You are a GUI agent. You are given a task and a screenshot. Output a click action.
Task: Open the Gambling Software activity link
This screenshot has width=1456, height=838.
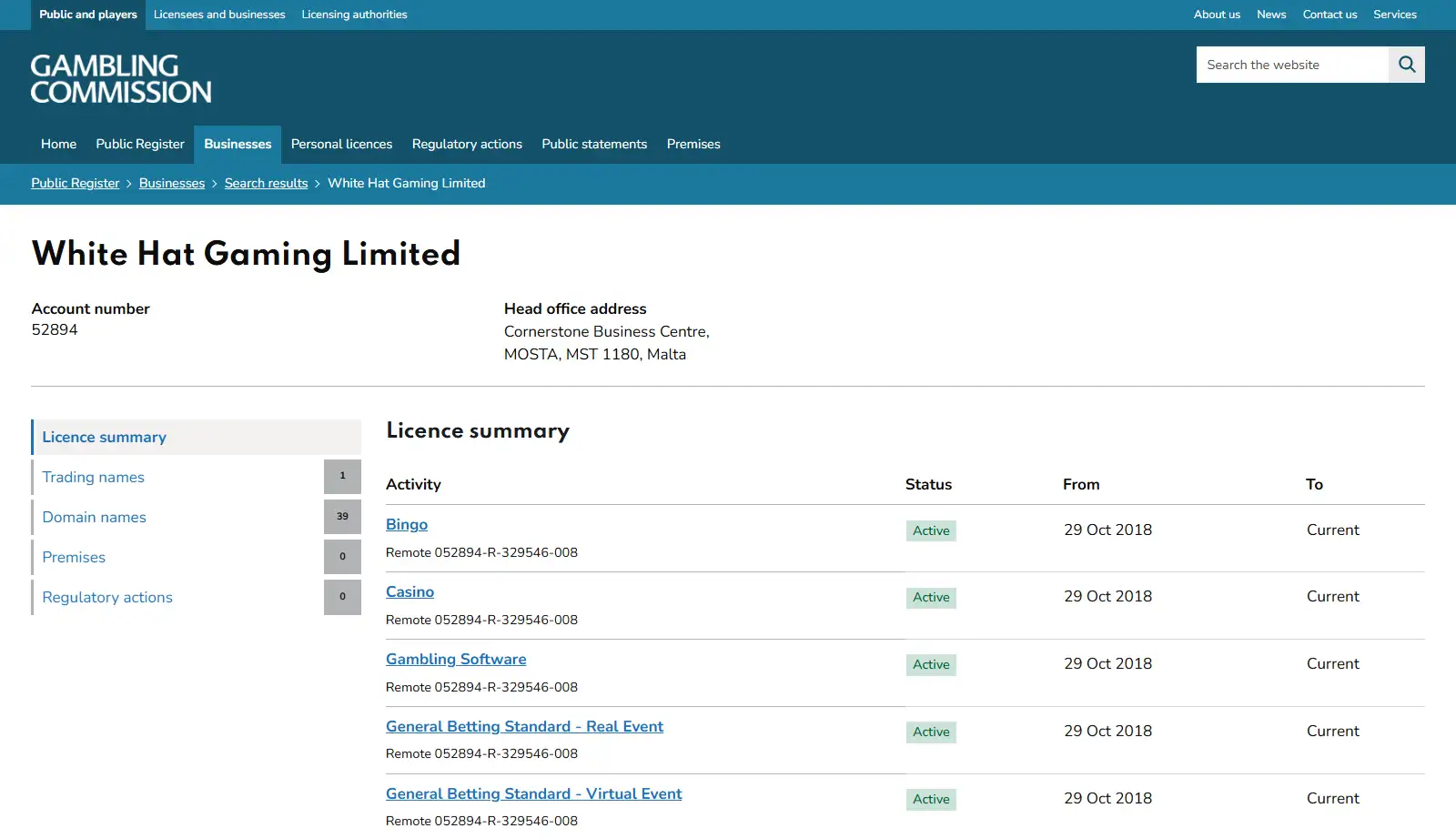(x=456, y=659)
